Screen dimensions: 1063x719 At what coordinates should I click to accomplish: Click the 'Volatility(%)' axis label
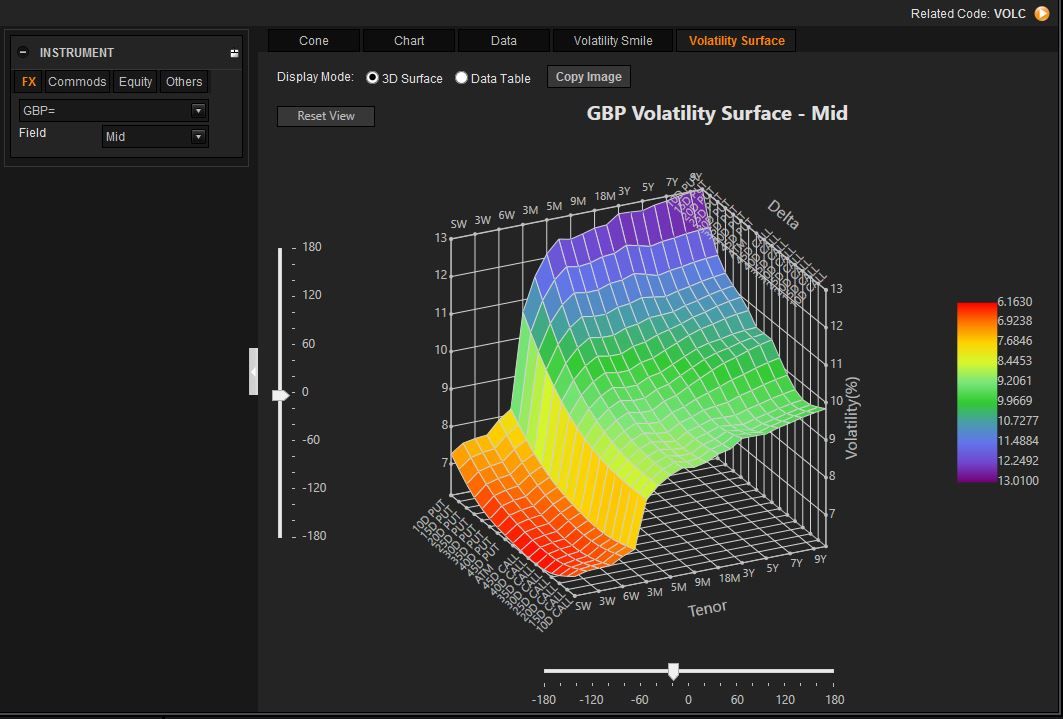tap(851, 419)
